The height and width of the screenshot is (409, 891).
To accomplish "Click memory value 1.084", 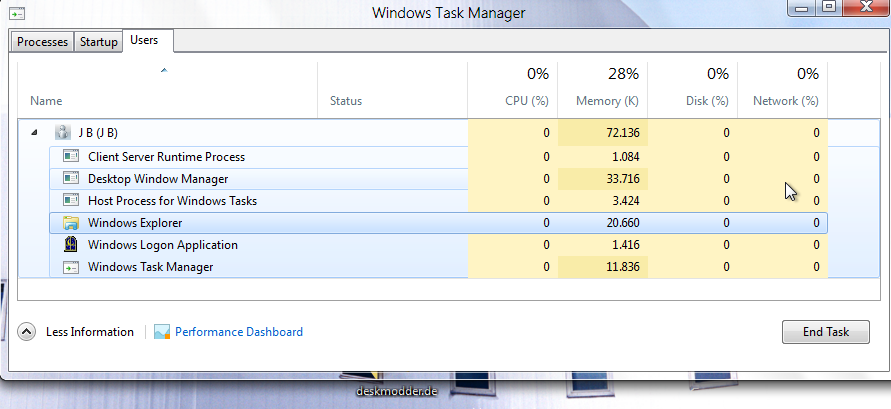I will [x=626, y=157].
